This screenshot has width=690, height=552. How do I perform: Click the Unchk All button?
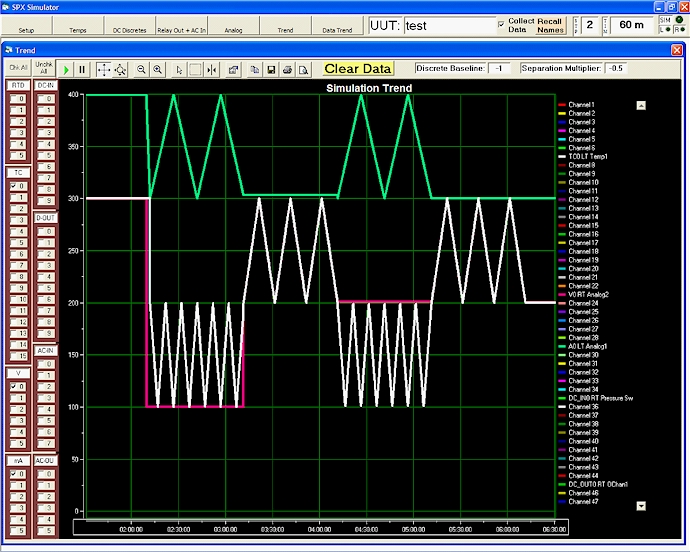pyautogui.click(x=44, y=68)
